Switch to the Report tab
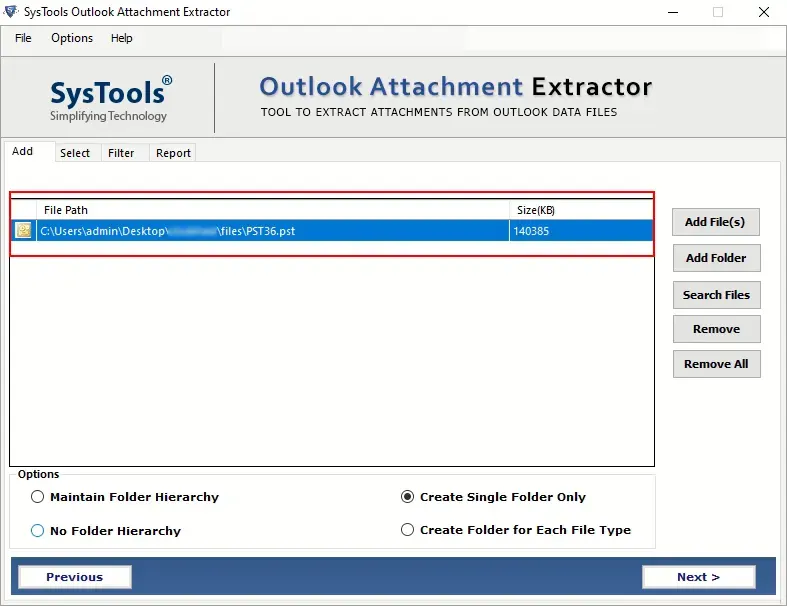Screen dimensions: 787x606 (x=173, y=153)
